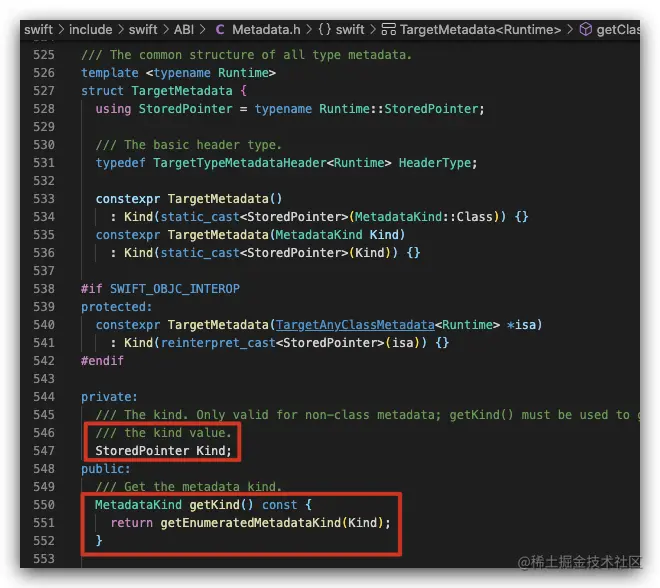Click '#endif' on line 542

tap(102, 361)
